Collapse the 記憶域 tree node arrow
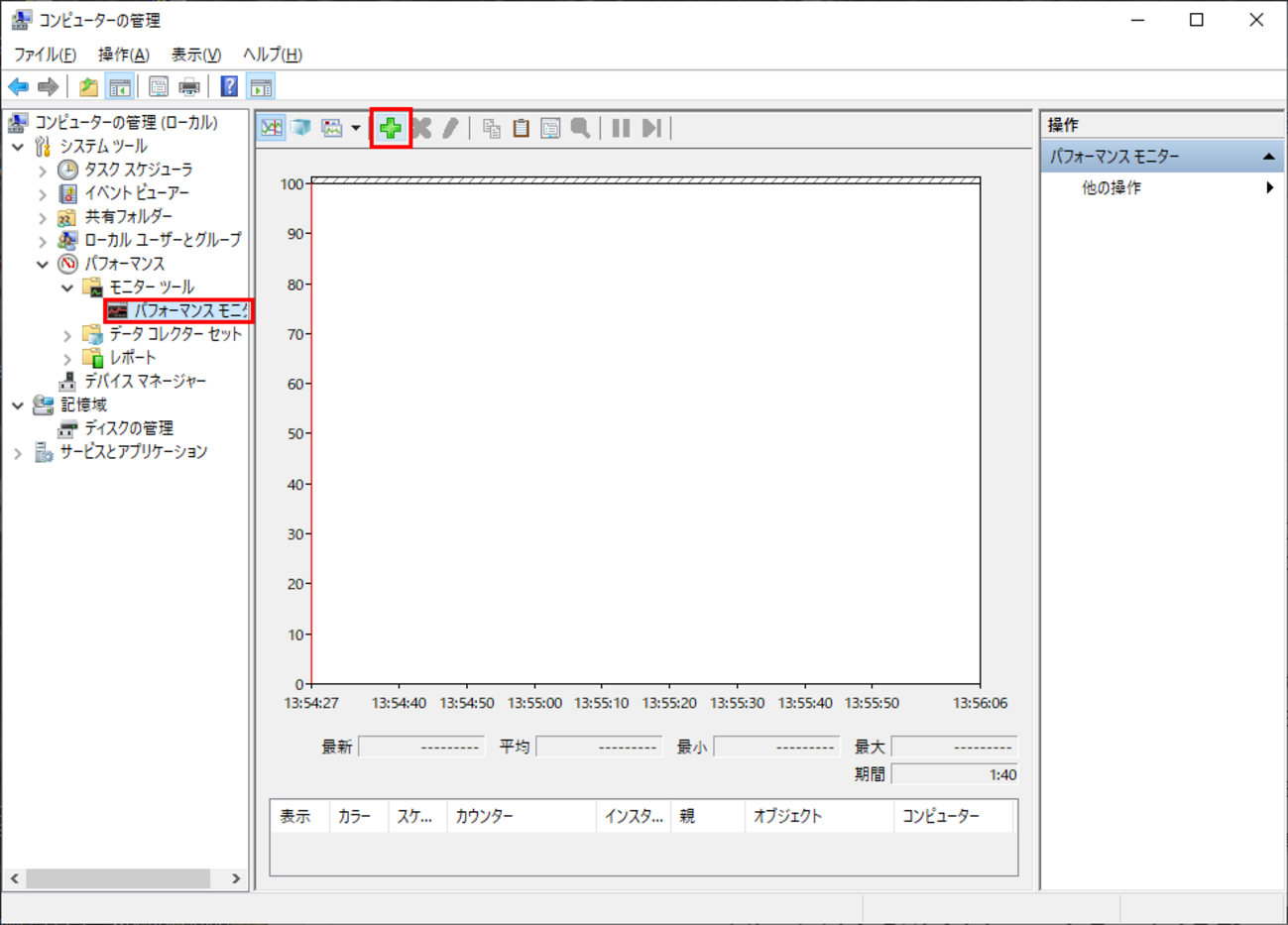 18,405
